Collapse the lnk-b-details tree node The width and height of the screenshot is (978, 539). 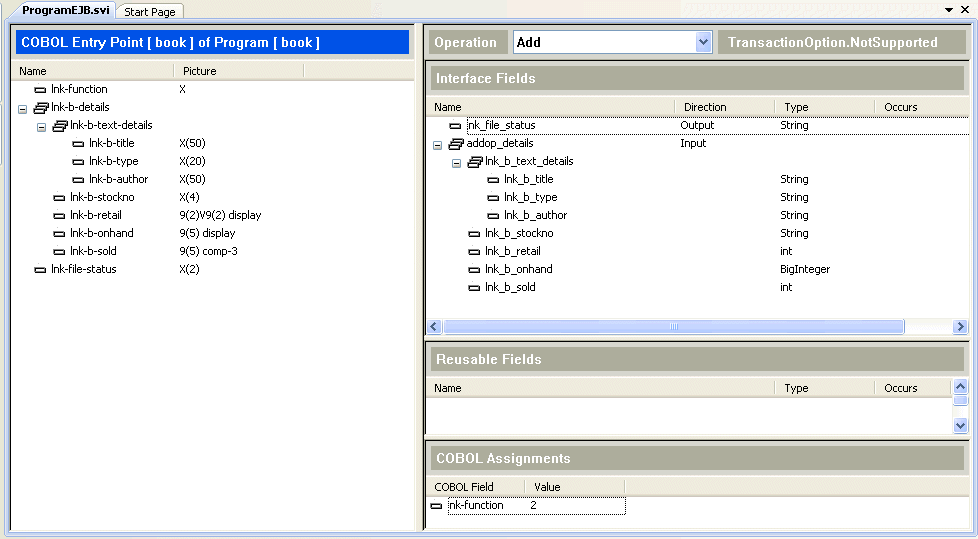point(23,108)
